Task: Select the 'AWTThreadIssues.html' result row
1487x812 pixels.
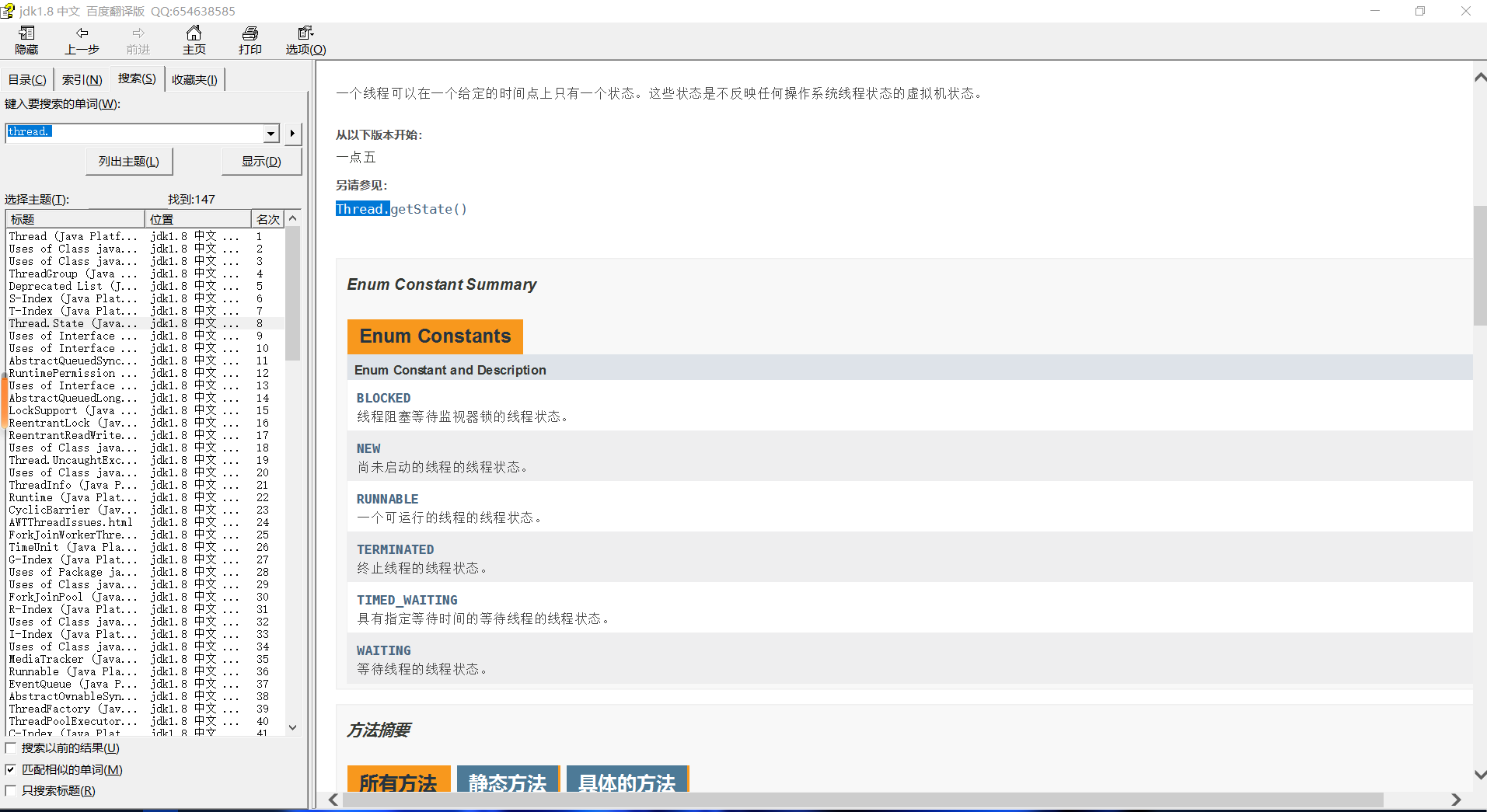Action: [145, 522]
